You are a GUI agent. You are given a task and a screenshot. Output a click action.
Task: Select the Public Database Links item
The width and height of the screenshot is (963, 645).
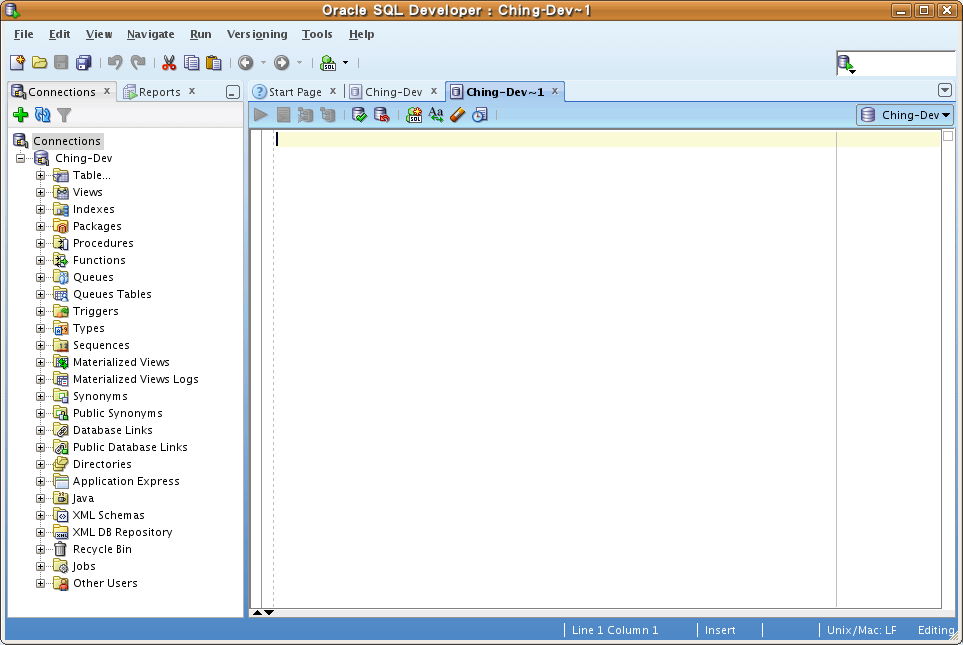130,447
